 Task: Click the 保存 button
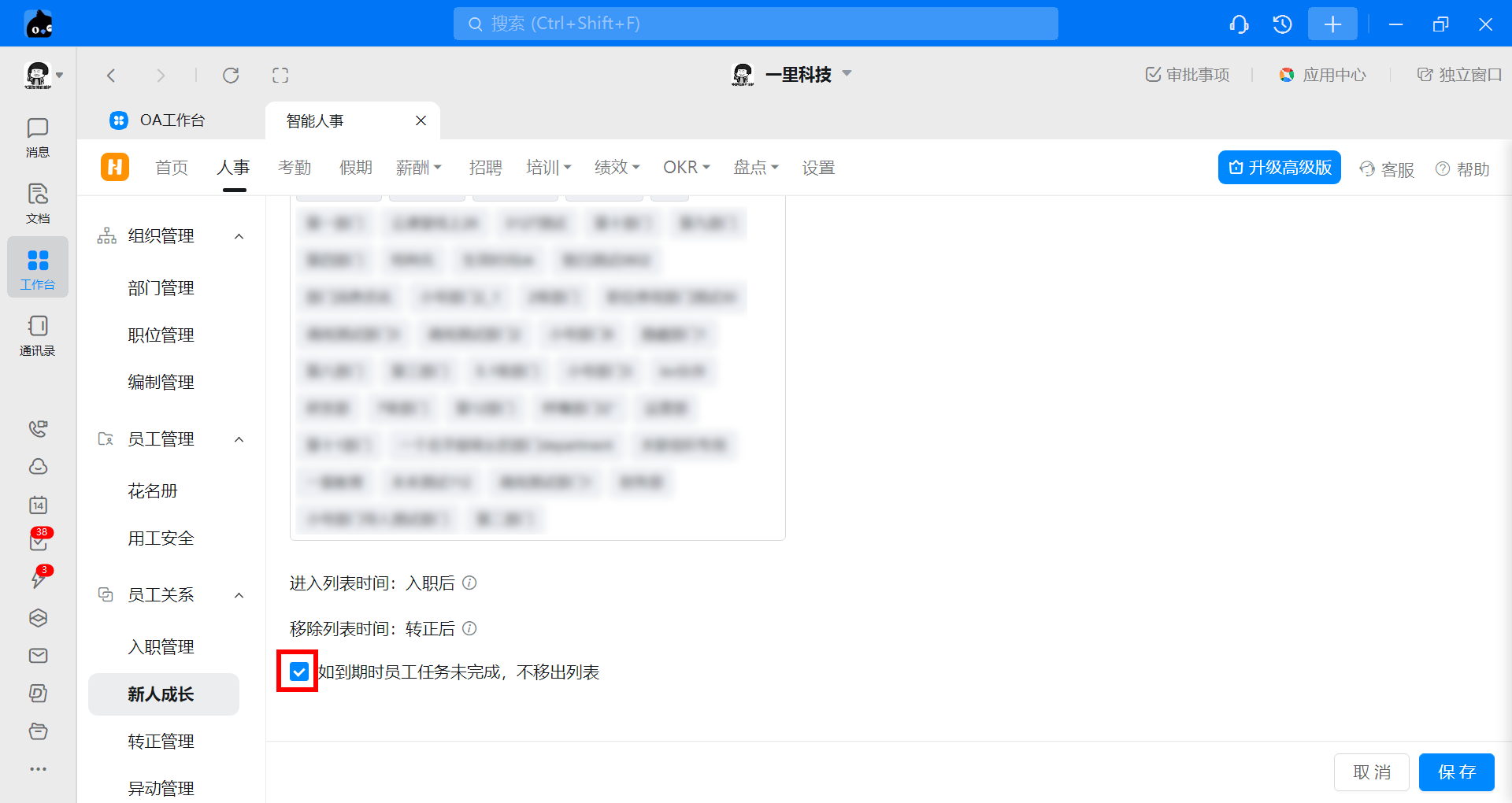tap(1455, 772)
